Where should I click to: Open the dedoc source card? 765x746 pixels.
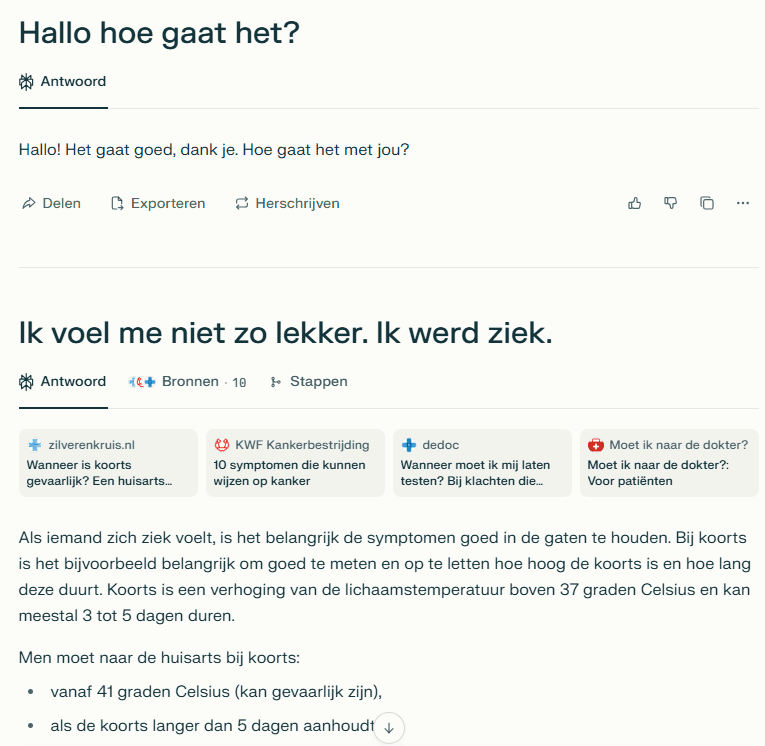click(482, 463)
